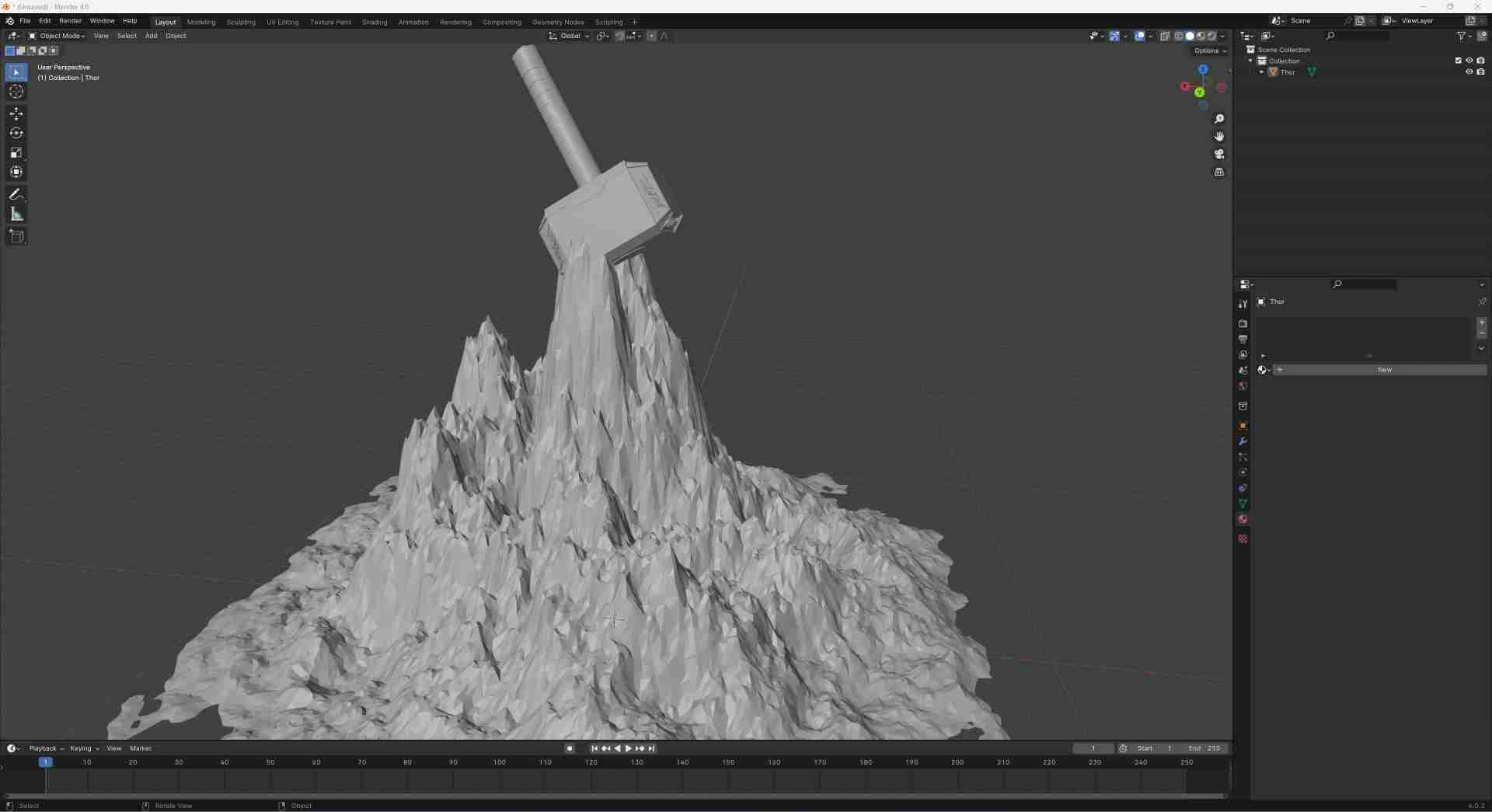Open the Object Constraints properties tab
1492x812 pixels.
(x=1243, y=488)
